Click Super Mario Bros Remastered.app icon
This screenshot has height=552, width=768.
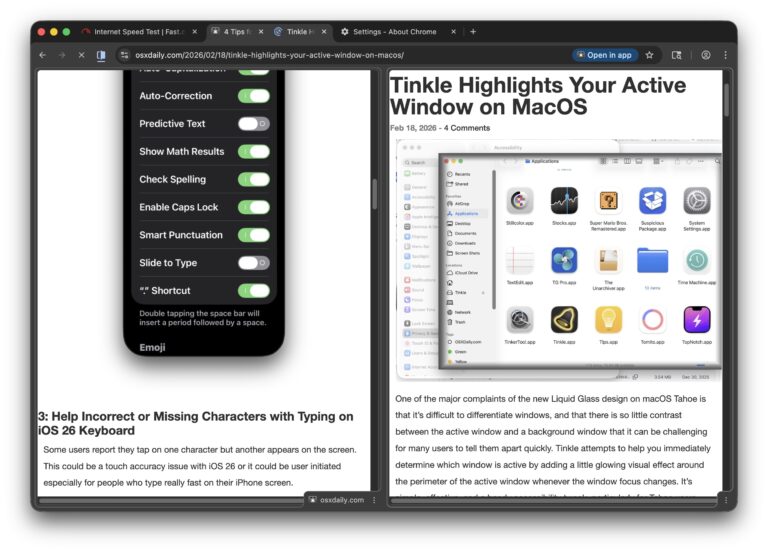(x=608, y=201)
